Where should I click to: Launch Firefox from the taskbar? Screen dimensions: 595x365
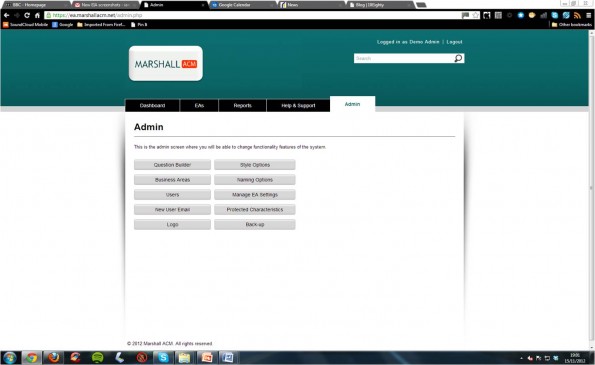coord(54,357)
